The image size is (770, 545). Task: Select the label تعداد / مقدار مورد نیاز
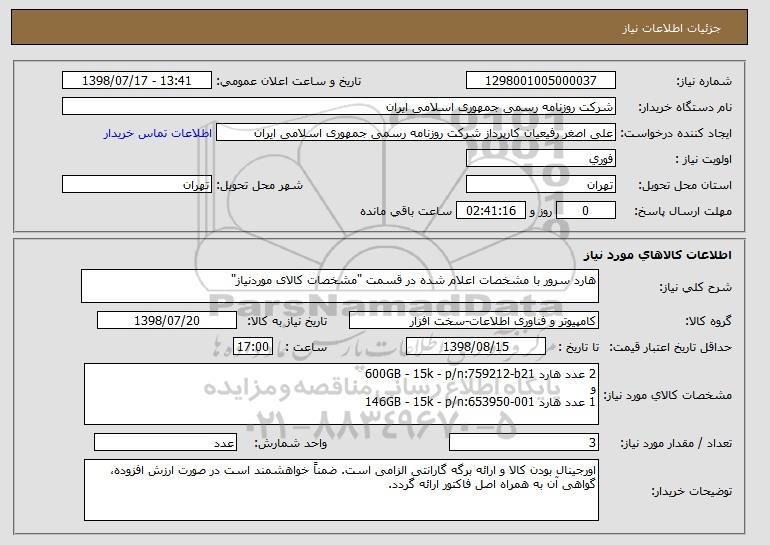[x=676, y=444]
